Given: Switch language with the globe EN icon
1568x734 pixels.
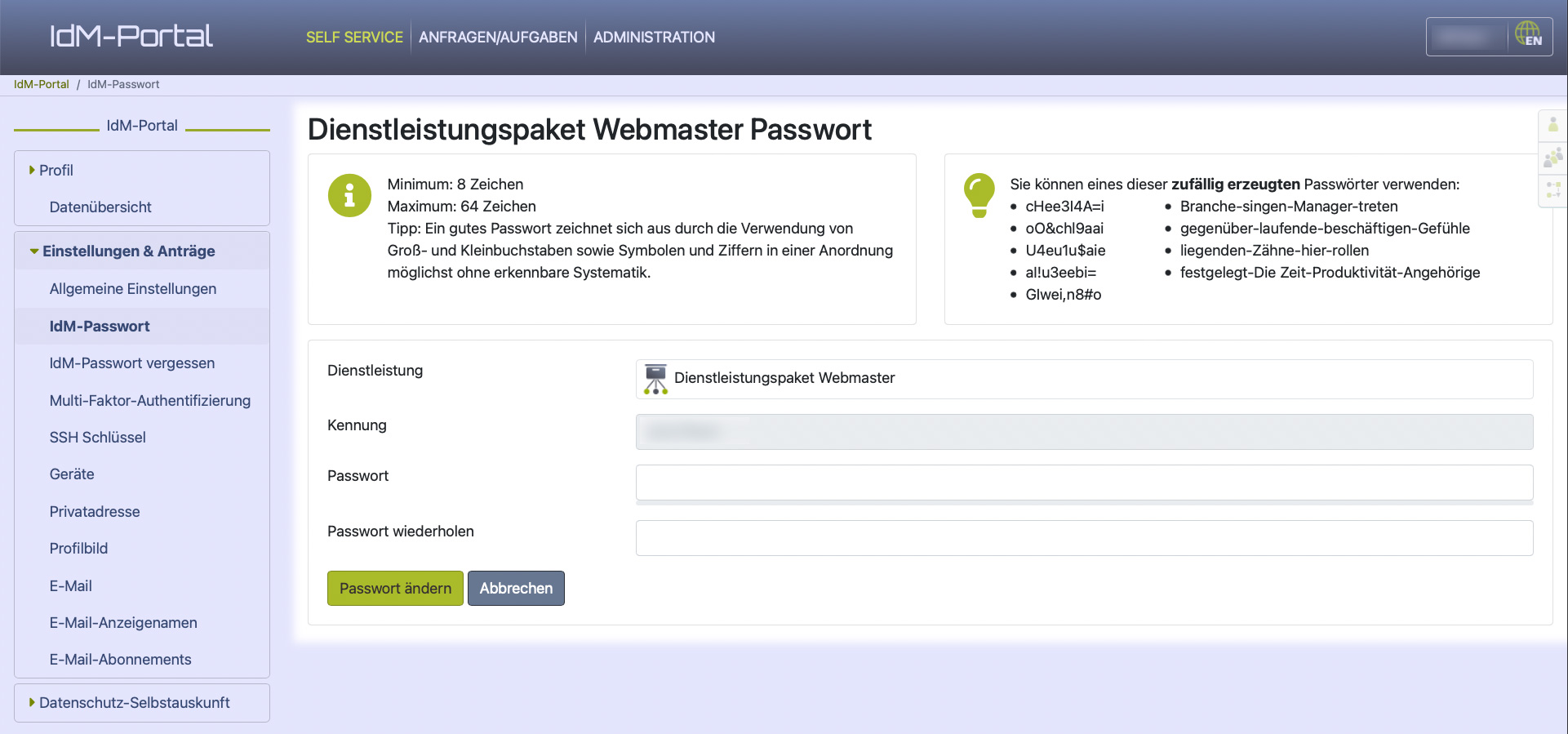Looking at the screenshot, I should (1528, 35).
